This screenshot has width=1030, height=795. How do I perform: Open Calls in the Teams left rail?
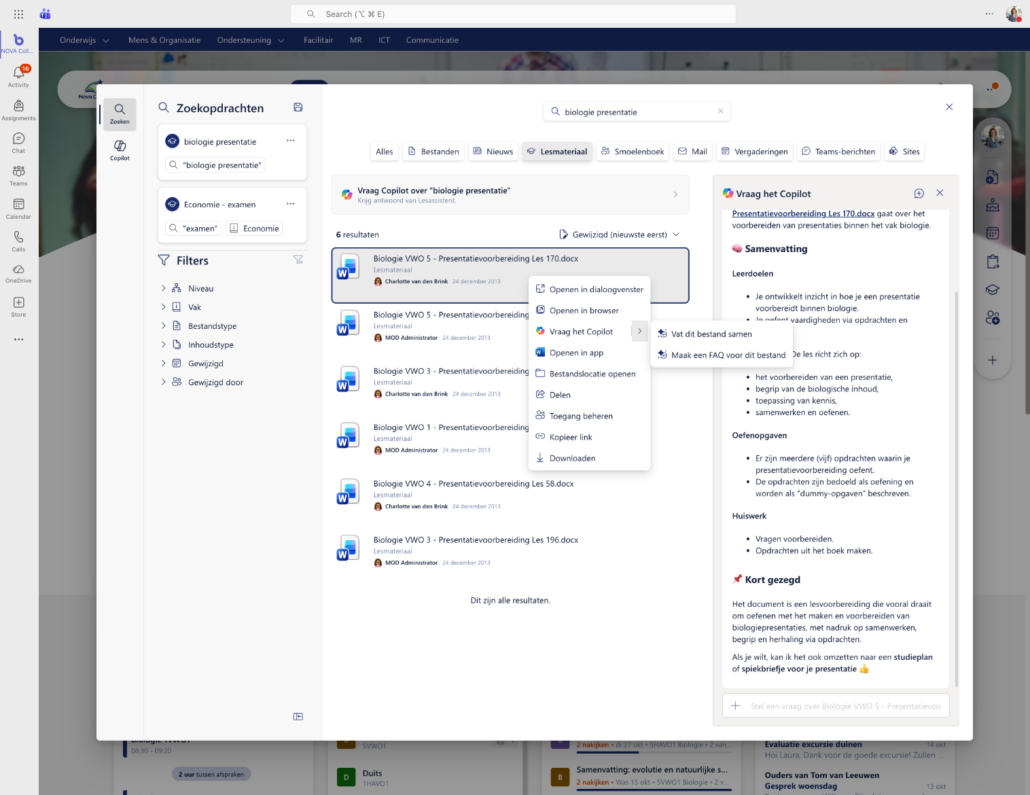pyautogui.click(x=18, y=241)
